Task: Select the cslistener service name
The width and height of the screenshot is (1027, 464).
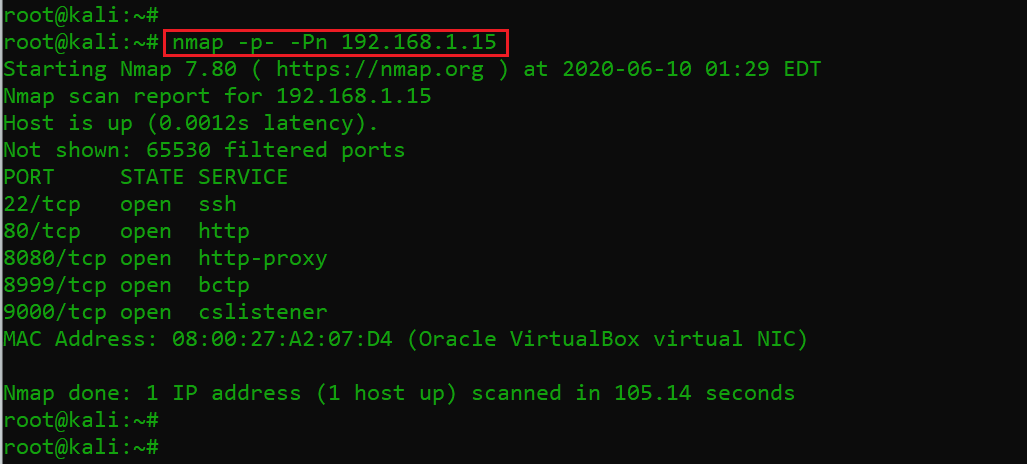Action: click(262, 313)
